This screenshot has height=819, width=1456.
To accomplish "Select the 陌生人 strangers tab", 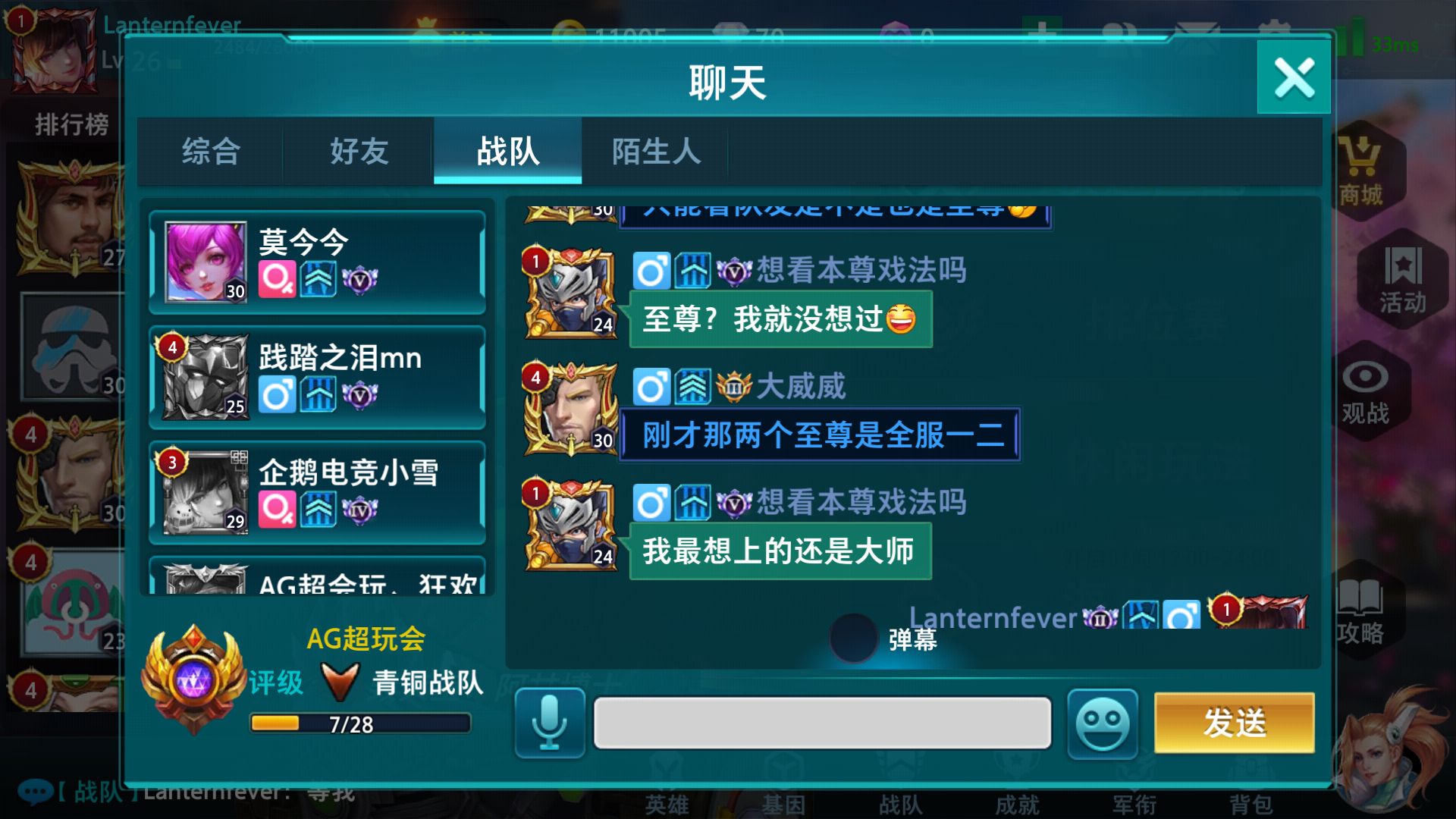I will [x=656, y=151].
